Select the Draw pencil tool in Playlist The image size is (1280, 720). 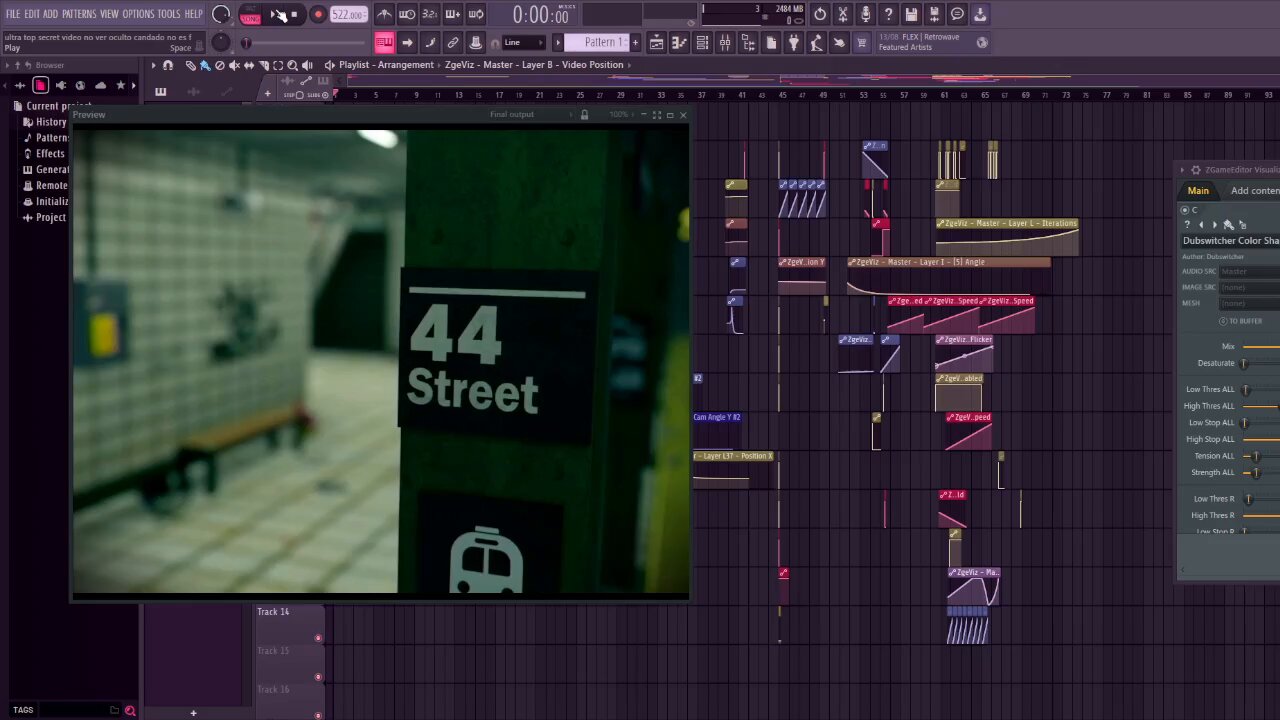click(191, 65)
